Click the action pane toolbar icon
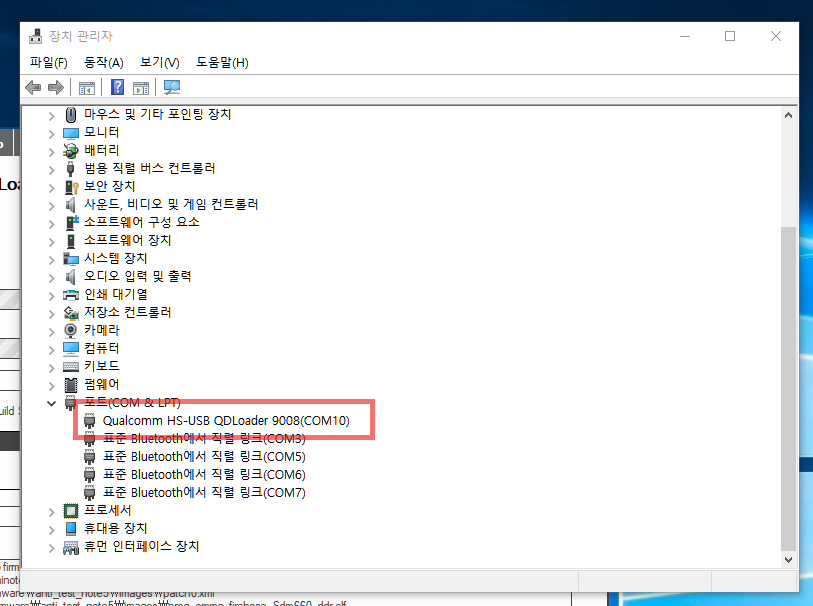 [141, 88]
